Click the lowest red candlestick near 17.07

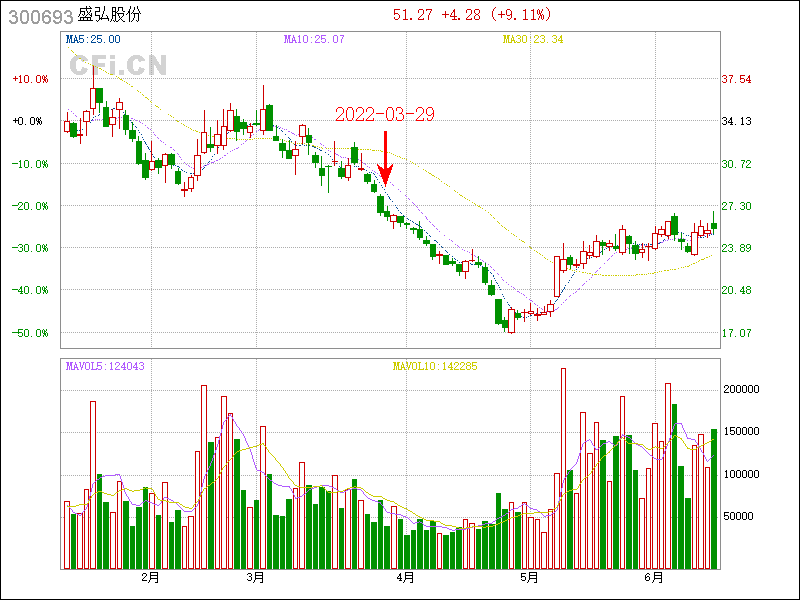pyautogui.click(x=512, y=321)
